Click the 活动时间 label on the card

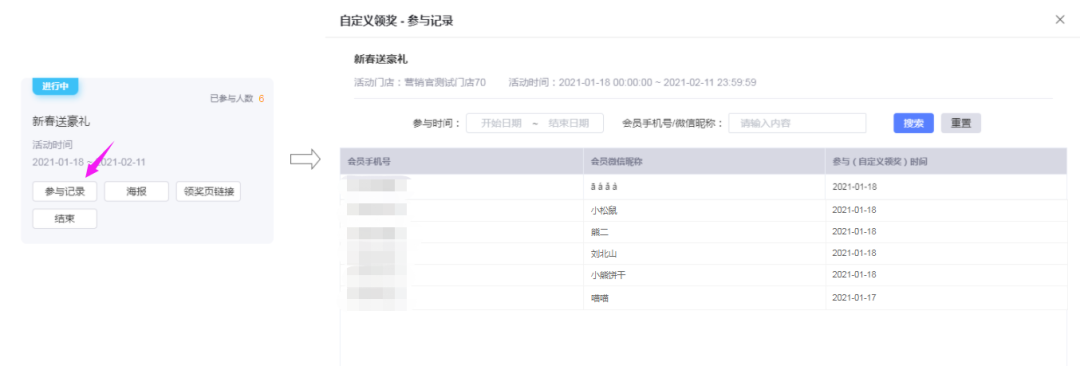pos(52,145)
